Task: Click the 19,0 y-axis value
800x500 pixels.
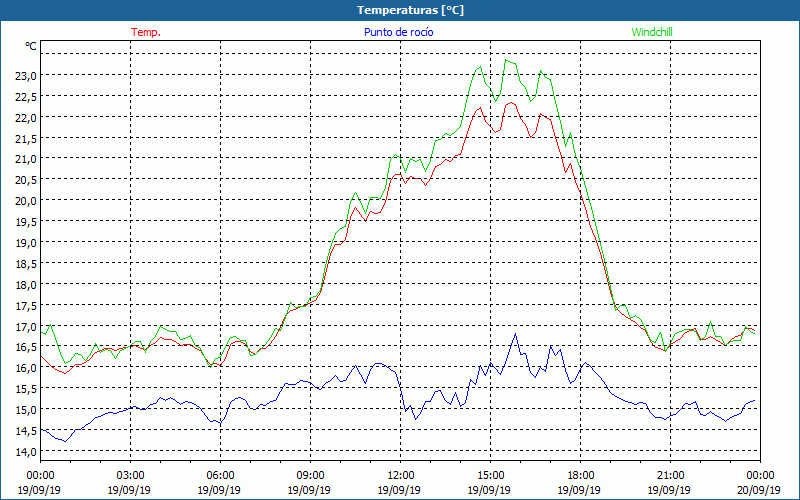Action: point(27,242)
